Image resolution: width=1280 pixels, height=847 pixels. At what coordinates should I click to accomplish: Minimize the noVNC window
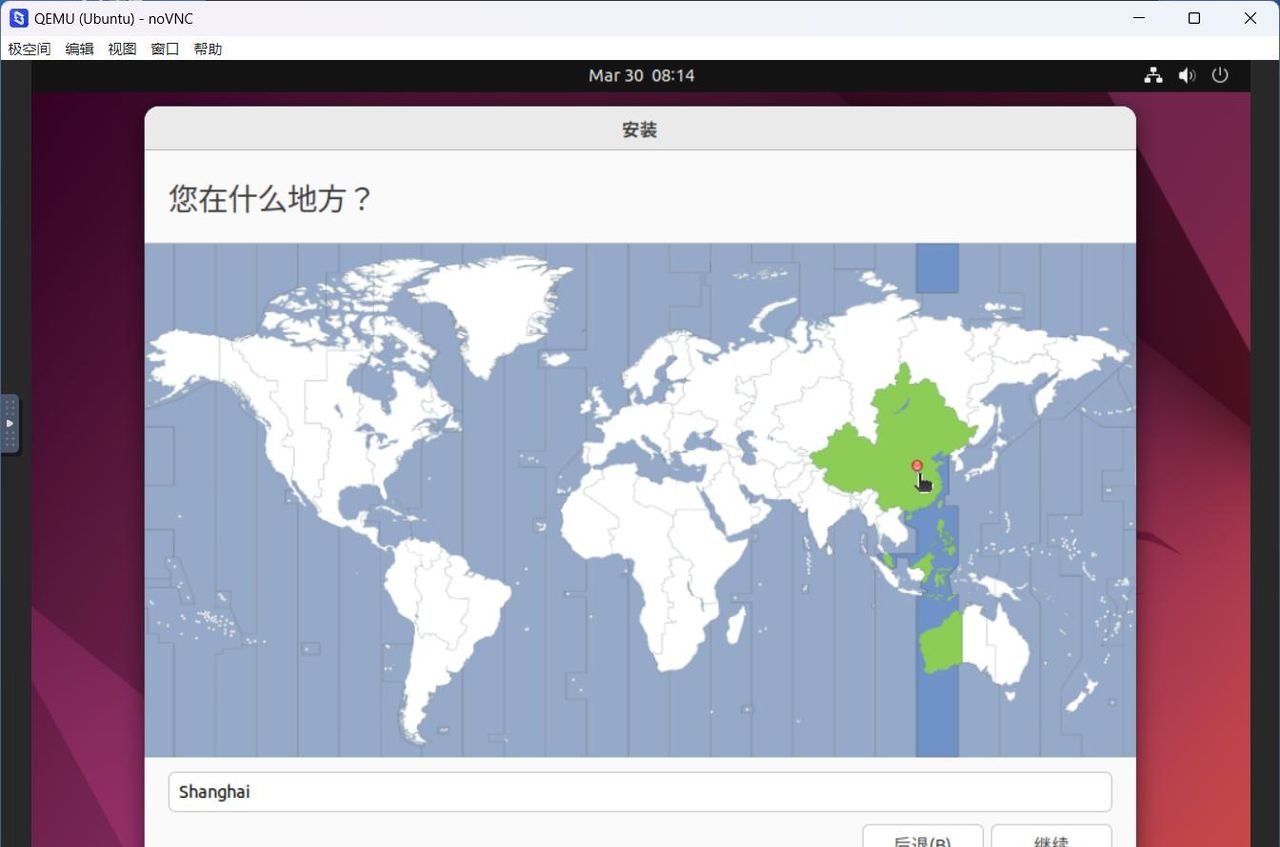pyautogui.click(x=1139, y=18)
